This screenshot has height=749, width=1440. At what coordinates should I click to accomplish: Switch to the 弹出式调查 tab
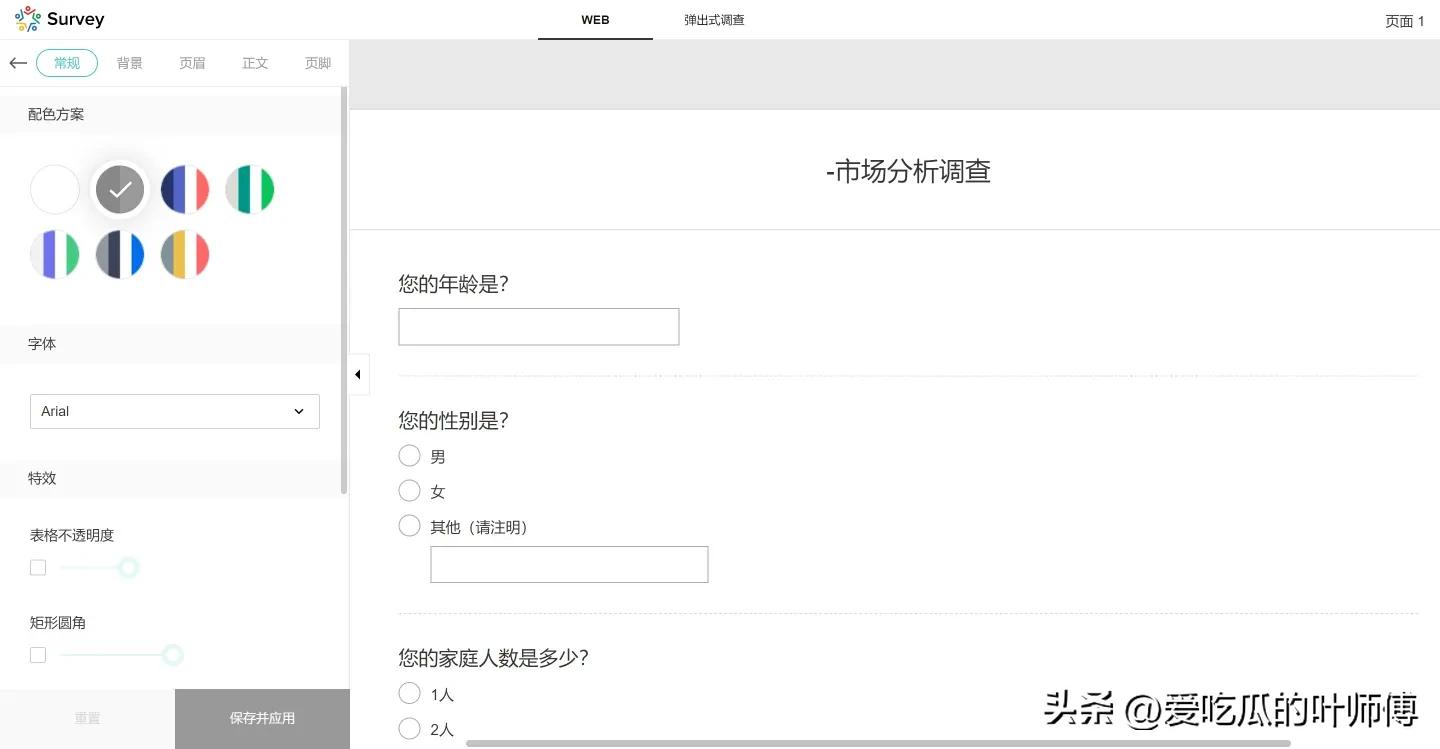[x=713, y=19]
